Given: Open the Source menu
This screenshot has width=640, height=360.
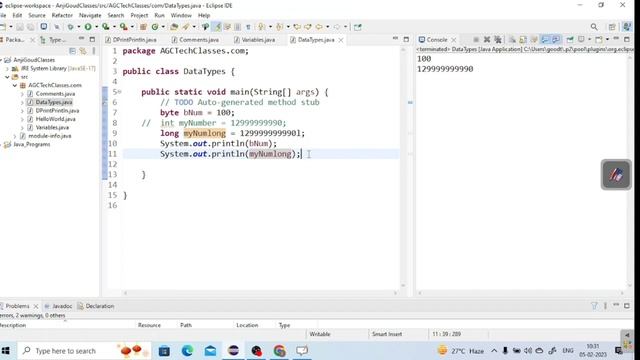Looking at the screenshot, I should [37, 15].
